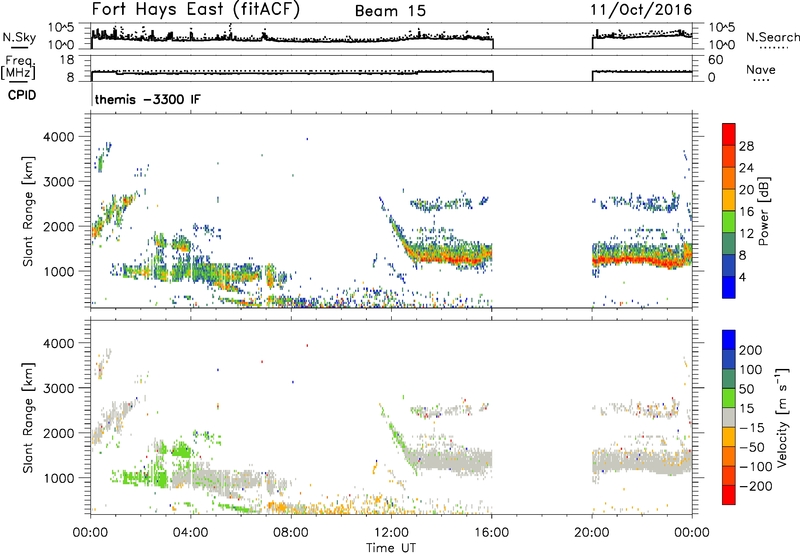Screen dimensions: 800x554
Task: Click the gray band of velocity colorbar
Action: click(x=729, y=417)
